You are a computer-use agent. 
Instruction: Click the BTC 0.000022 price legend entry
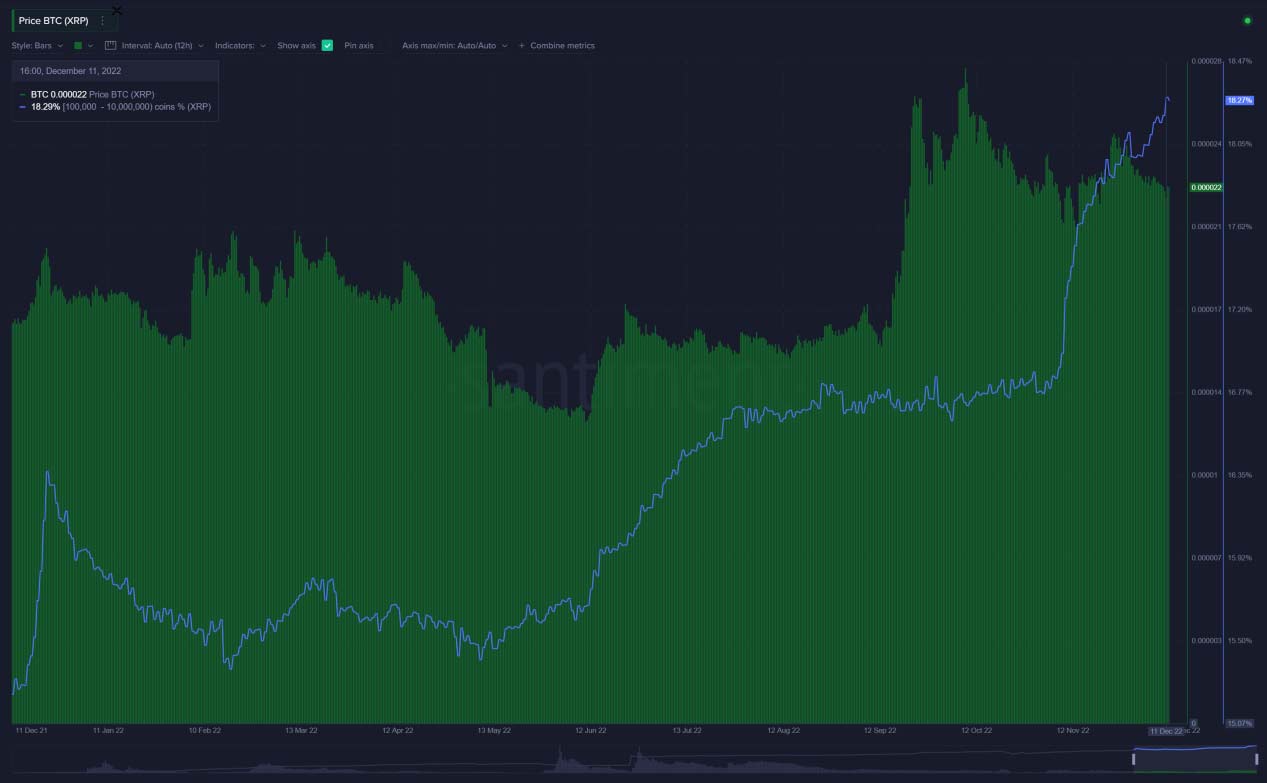92,94
